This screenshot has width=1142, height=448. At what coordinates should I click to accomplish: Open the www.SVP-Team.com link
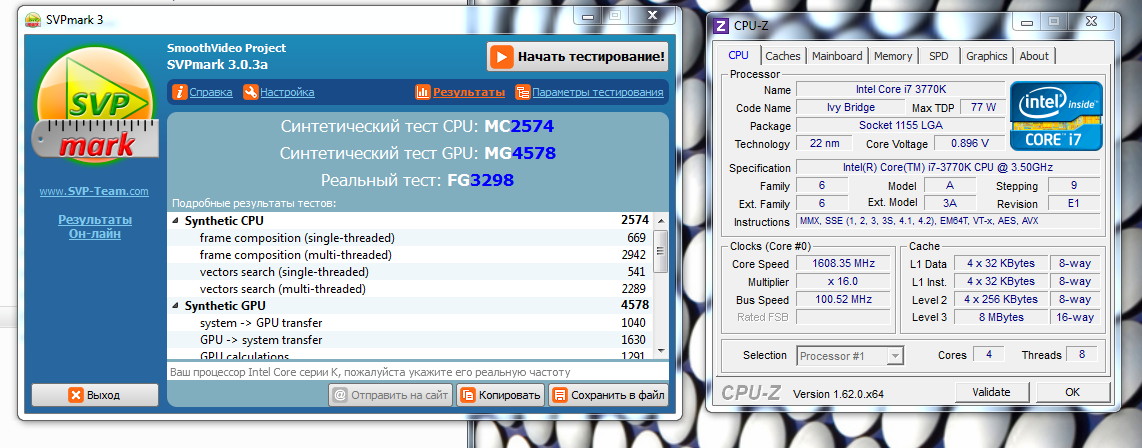[94, 191]
